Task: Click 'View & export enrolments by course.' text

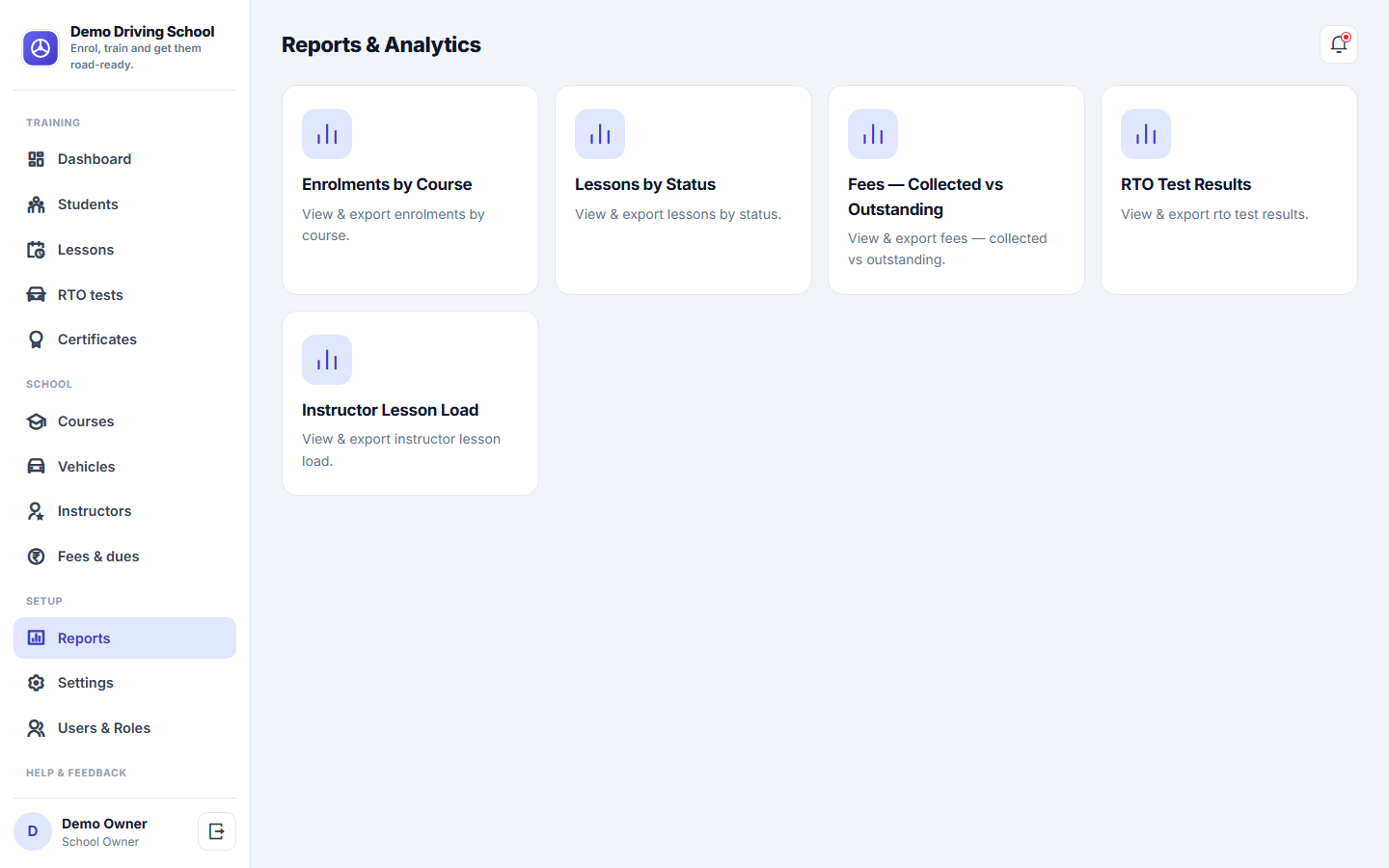Action: (394, 225)
